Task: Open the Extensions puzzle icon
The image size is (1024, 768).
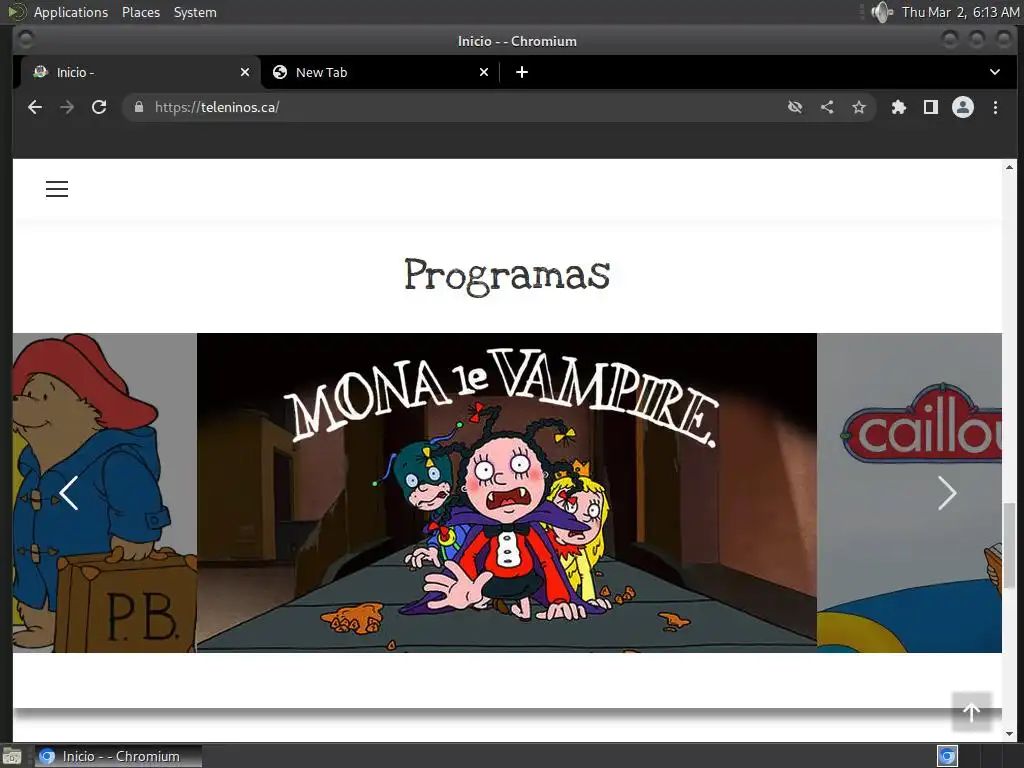Action: pyautogui.click(x=899, y=107)
